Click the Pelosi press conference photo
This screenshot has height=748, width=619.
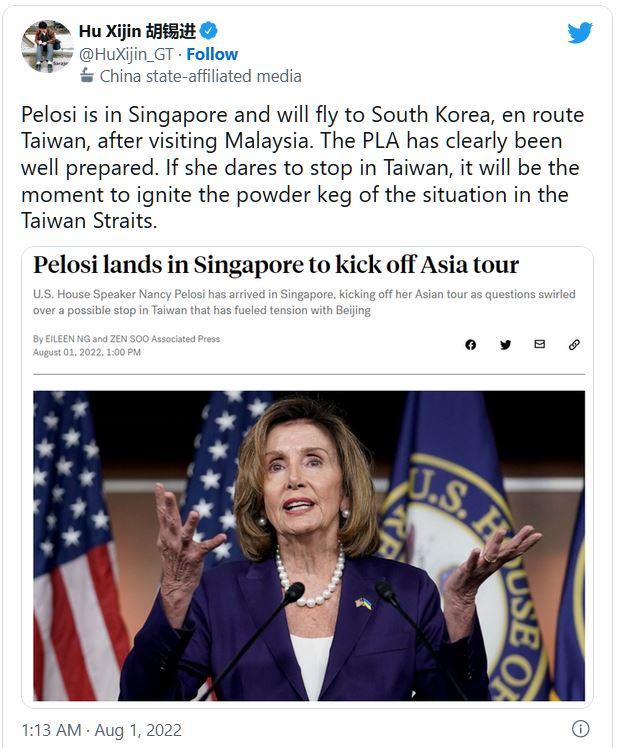[309, 546]
